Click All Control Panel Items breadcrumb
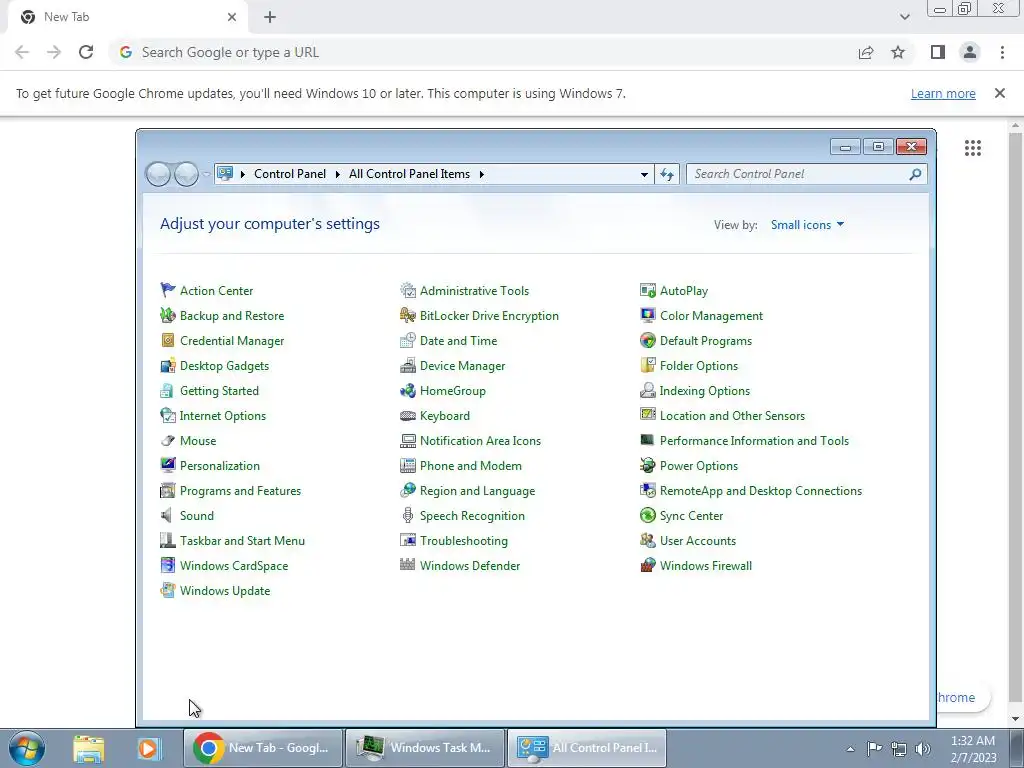1024x768 pixels. [409, 174]
